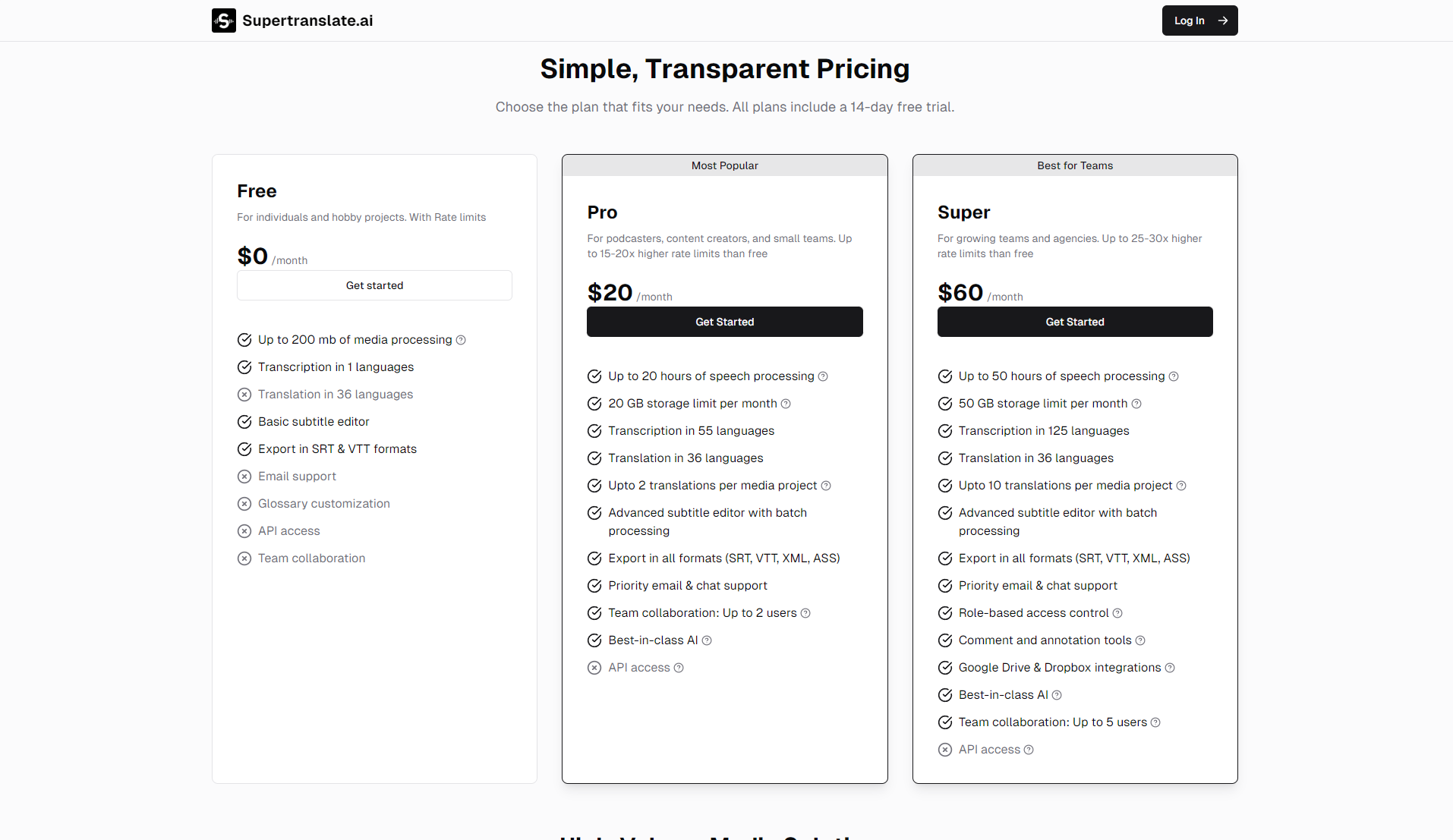The image size is (1453, 840).
Task: Click the Best for Teams header bar
Action: (1075, 165)
